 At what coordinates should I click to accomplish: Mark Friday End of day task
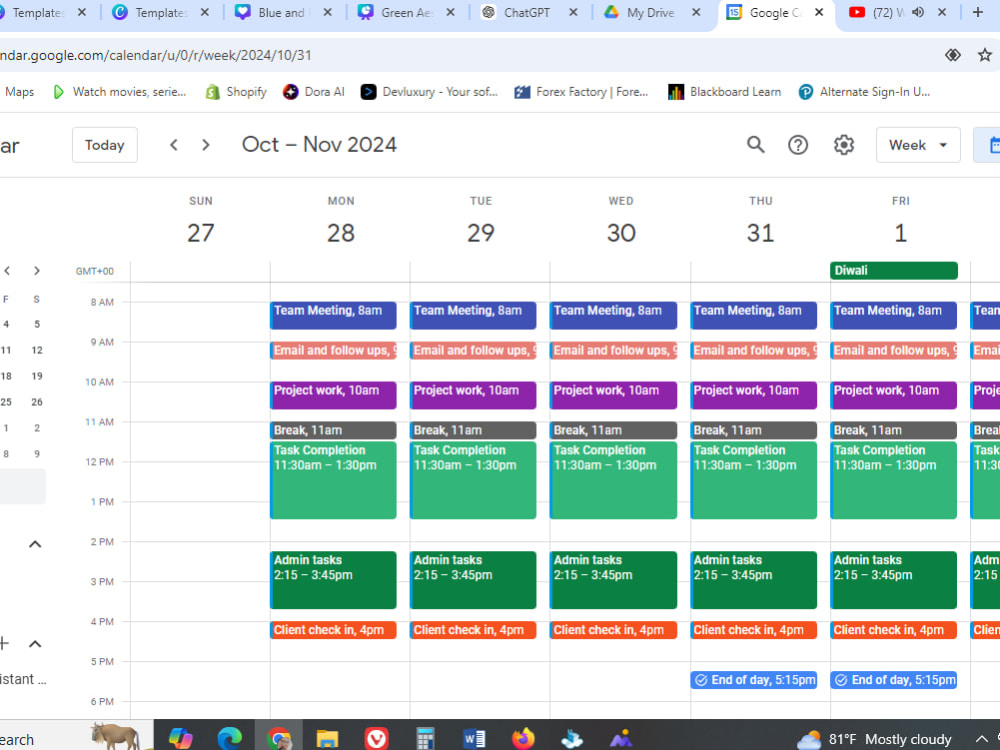tap(841, 680)
